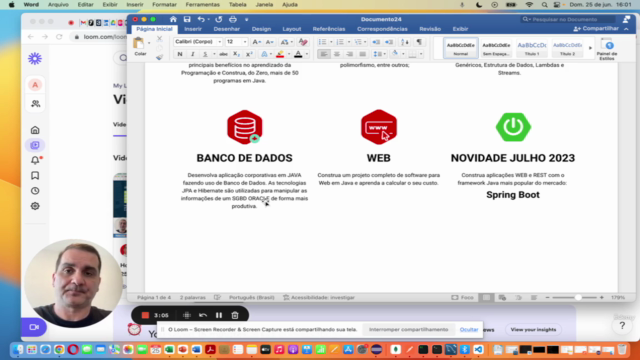This screenshot has width=640, height=360.
Task: Apply strikethrough (abc) formatting
Action: coord(223,54)
